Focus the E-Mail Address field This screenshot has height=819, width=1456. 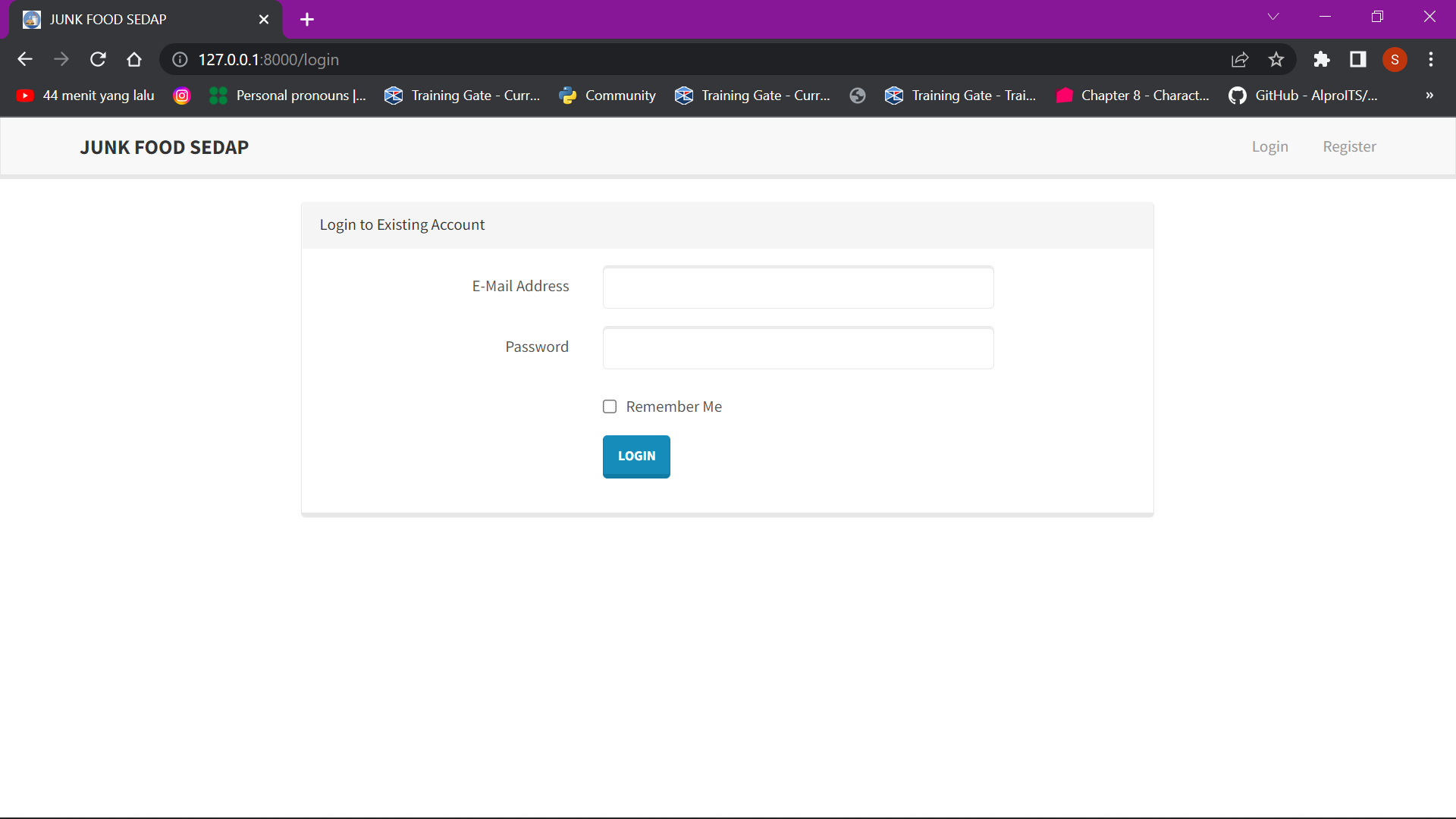tap(798, 287)
